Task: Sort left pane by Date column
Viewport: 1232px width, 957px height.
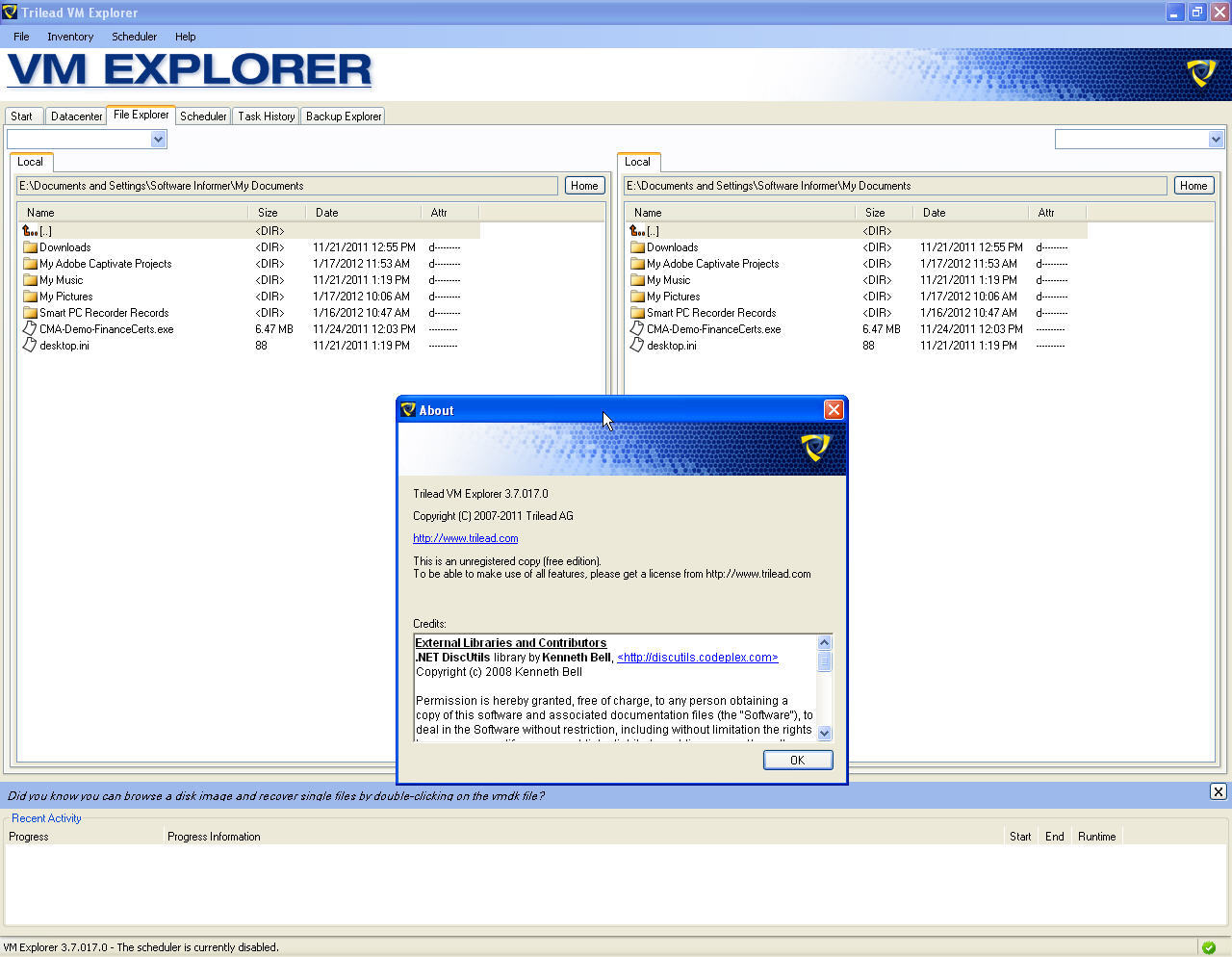Action: 364,213
